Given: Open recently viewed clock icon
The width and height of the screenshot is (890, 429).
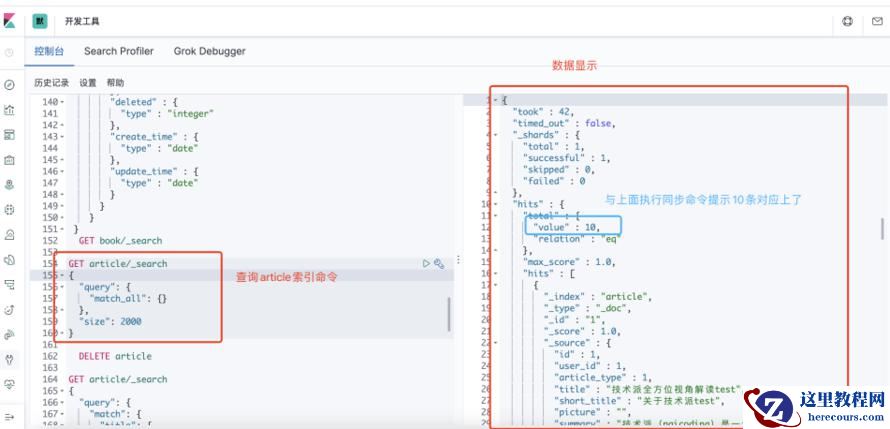Looking at the screenshot, I should (x=9, y=53).
